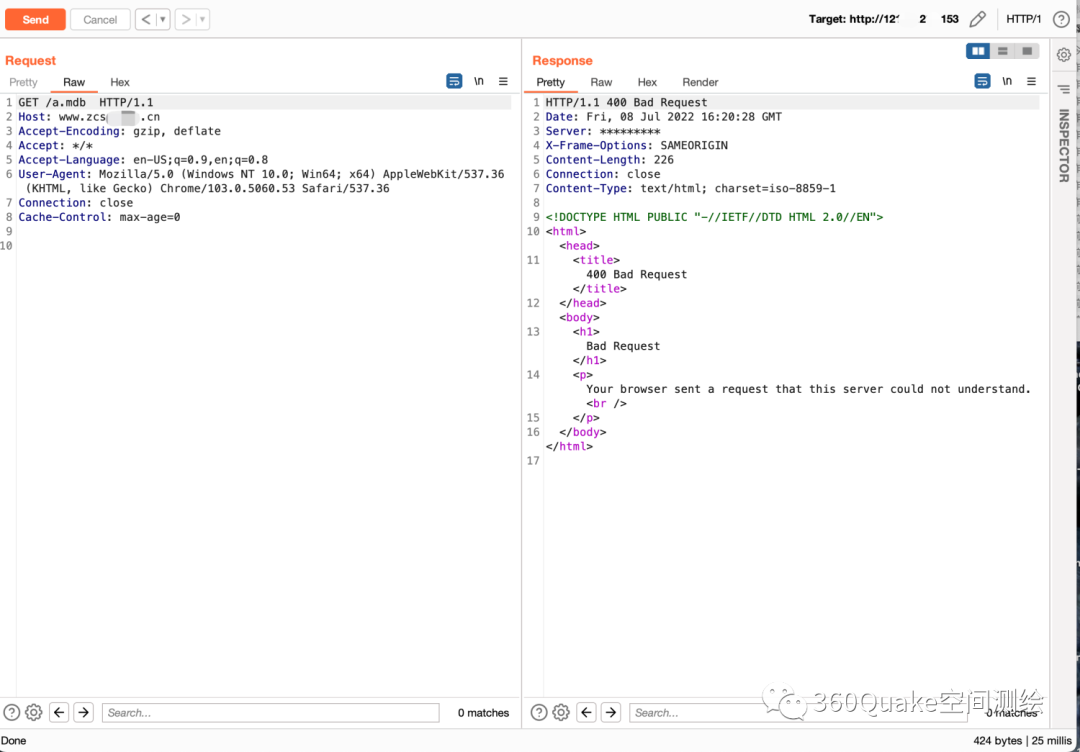
Task: Open the Response Hex tab
Action: click(x=647, y=82)
